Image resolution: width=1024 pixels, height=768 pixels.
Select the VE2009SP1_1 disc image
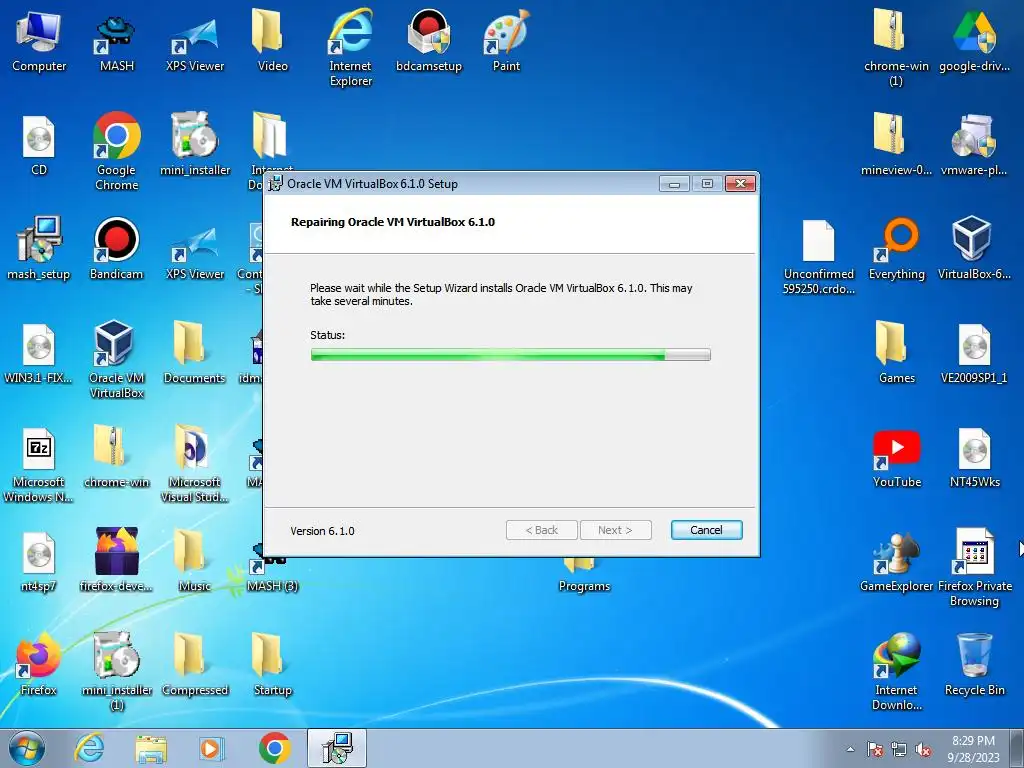[x=974, y=353]
